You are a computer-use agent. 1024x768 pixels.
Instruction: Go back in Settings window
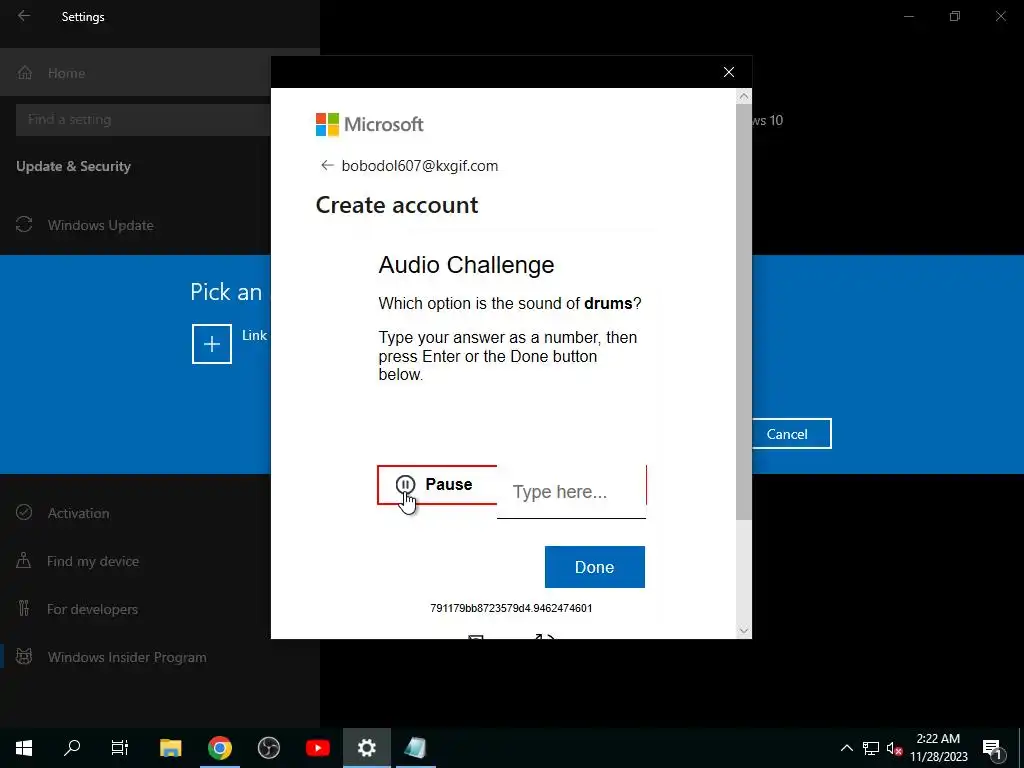point(24,16)
